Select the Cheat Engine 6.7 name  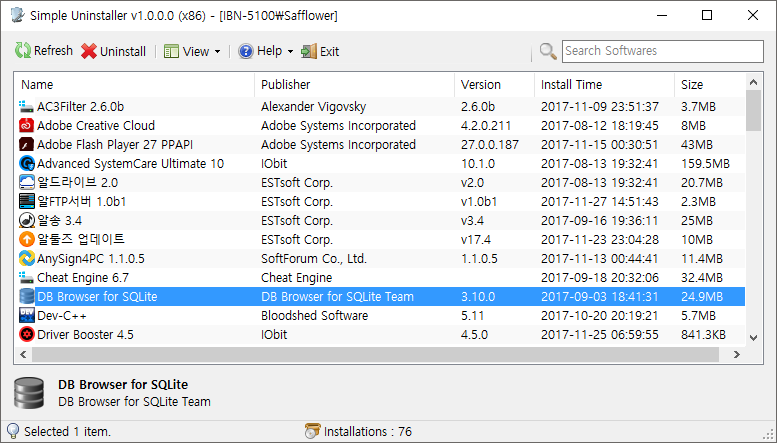pos(83,277)
